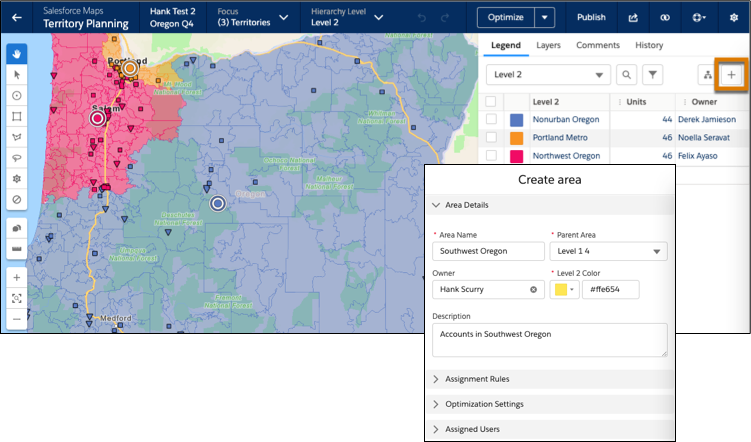751x442 pixels.
Task: Switch to the Comments tab
Action: click(598, 45)
